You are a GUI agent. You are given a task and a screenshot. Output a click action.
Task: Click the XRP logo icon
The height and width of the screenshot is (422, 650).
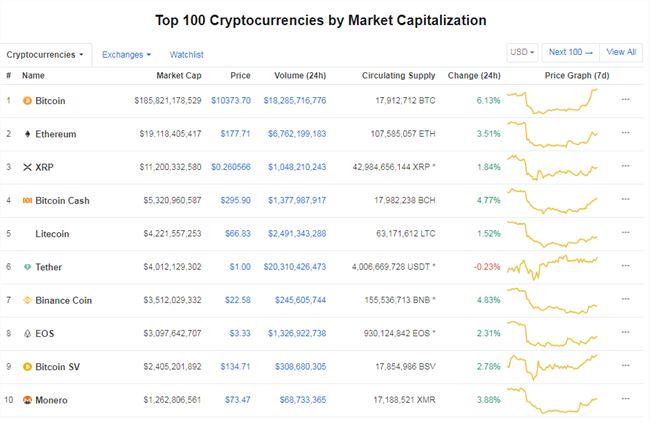click(x=27, y=167)
